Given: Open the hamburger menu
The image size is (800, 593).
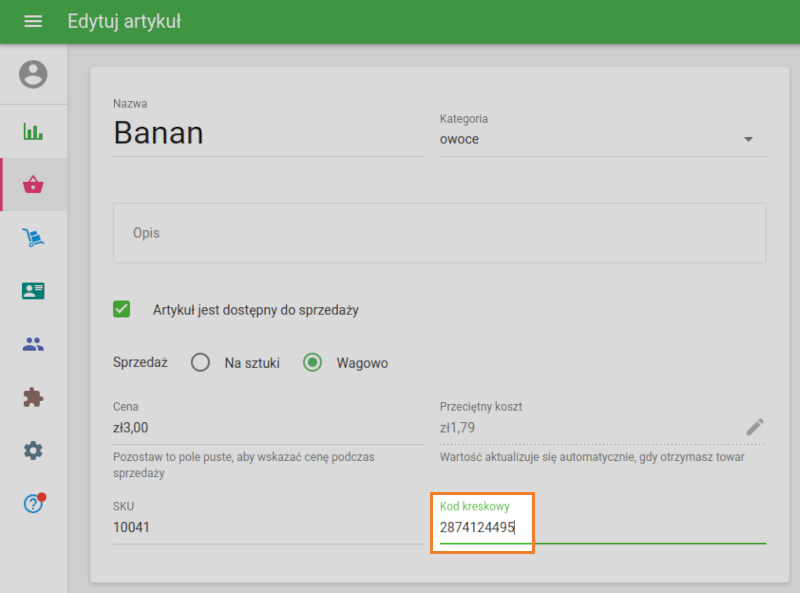Looking at the screenshot, I should (x=33, y=21).
